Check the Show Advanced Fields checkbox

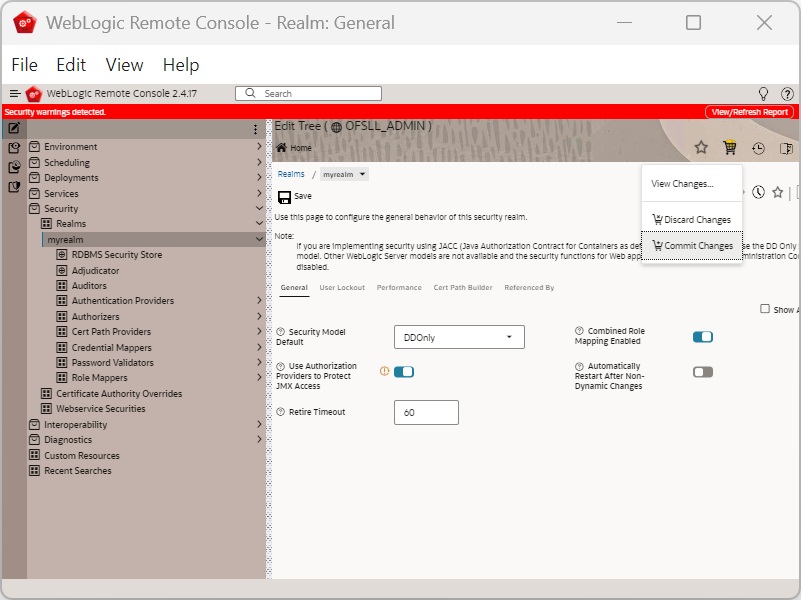tap(765, 309)
